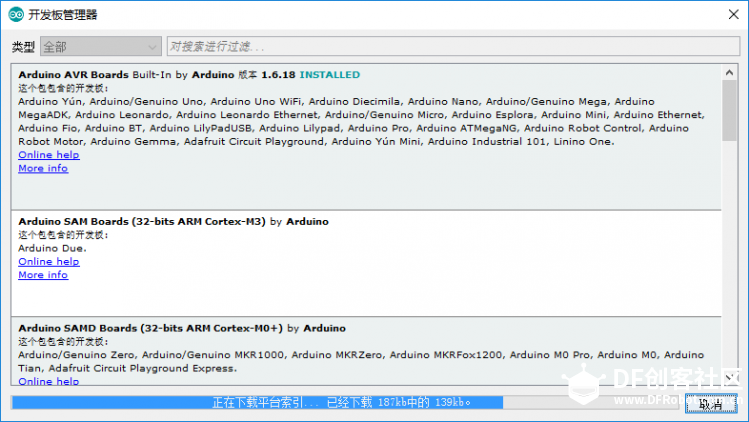Click the Arduino logo in title bar

coord(16,14)
